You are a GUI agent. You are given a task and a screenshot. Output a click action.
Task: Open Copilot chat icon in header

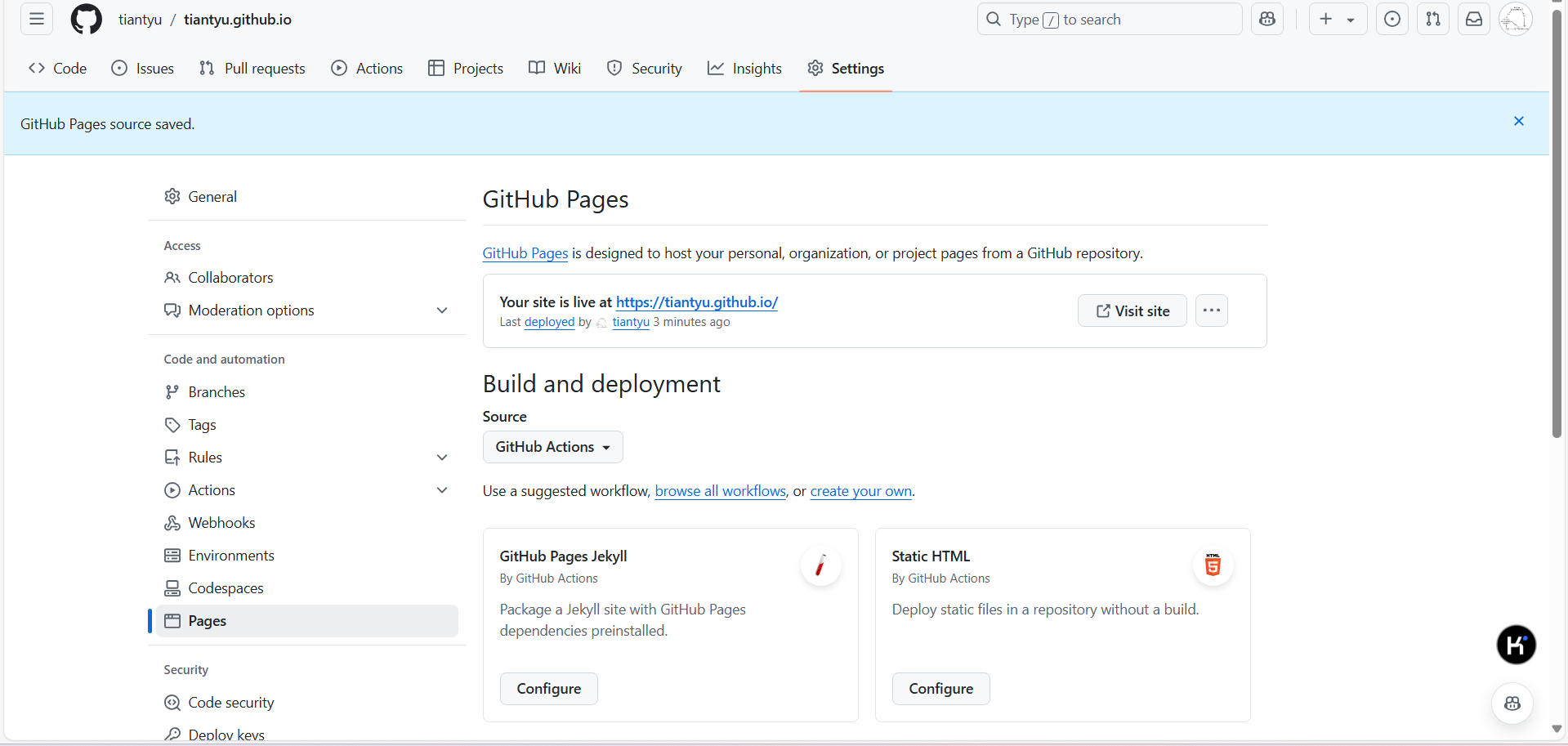(1266, 19)
